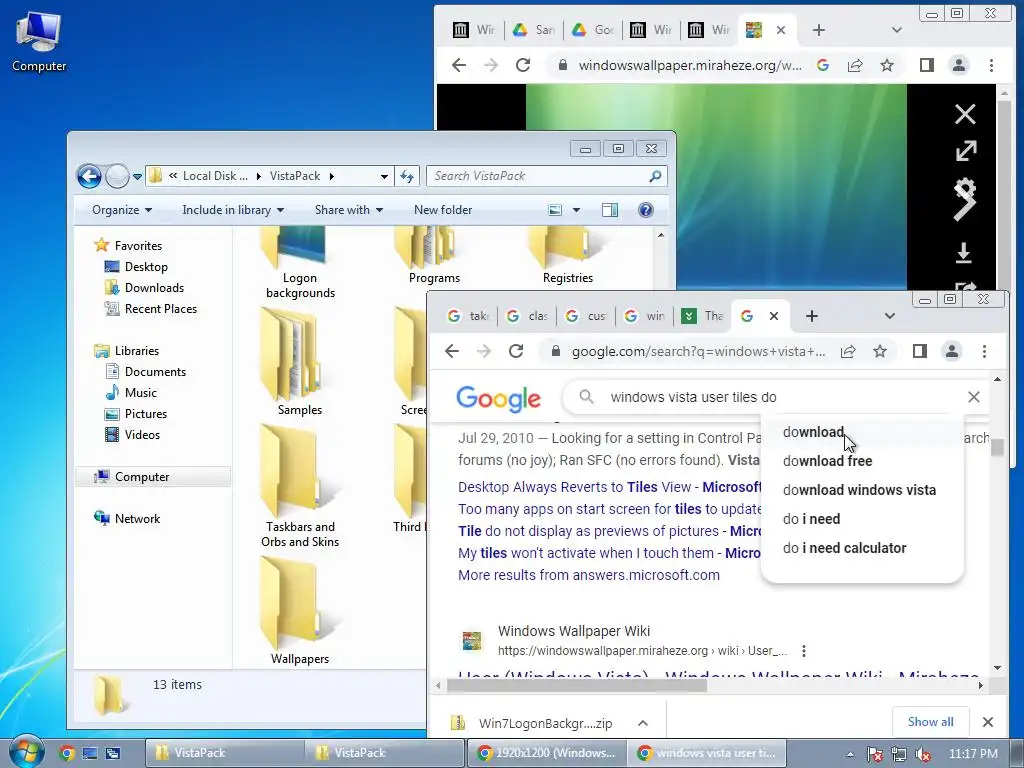Bookmark the windowswallpaper page with star icon
1024x768 pixels.
coord(886,65)
